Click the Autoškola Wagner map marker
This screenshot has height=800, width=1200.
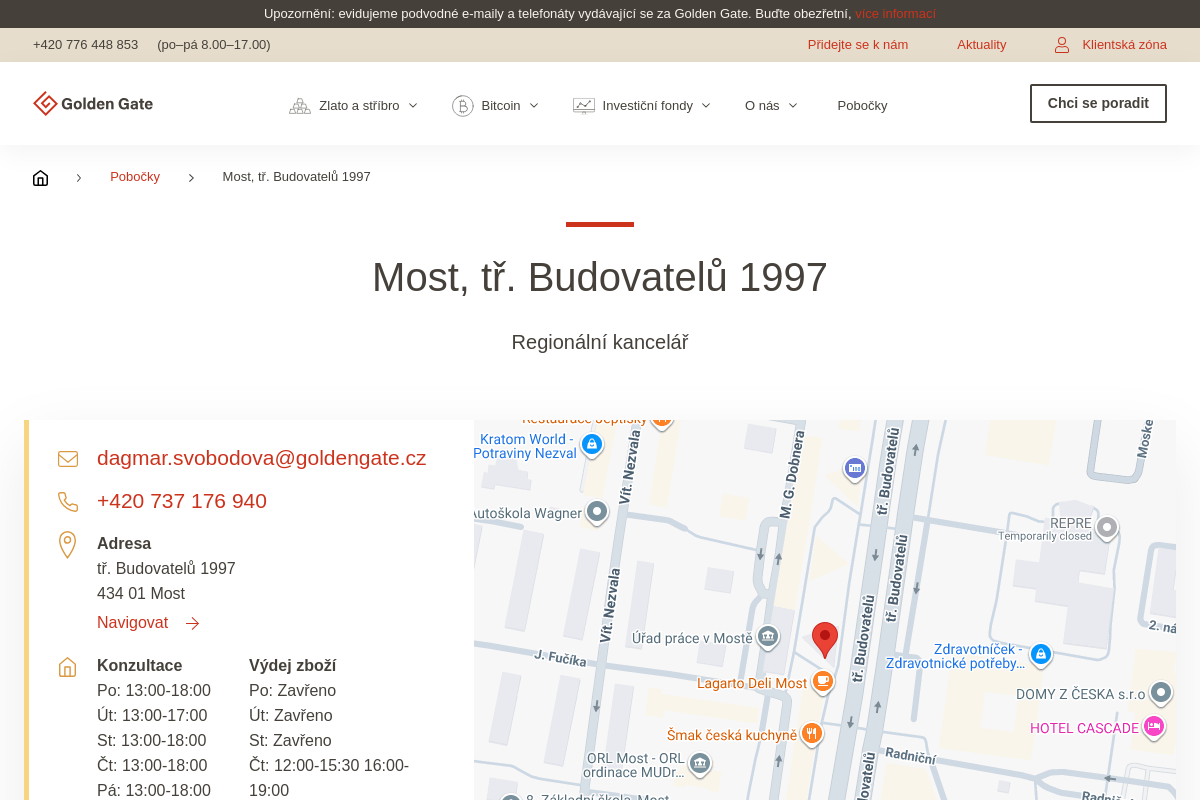pyautogui.click(x=597, y=512)
